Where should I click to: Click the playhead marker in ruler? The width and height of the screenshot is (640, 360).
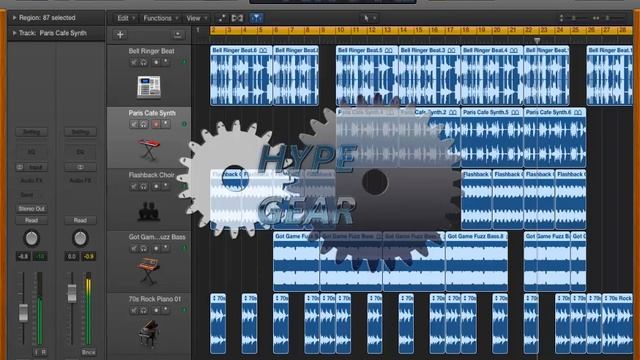pyautogui.click(x=537, y=40)
